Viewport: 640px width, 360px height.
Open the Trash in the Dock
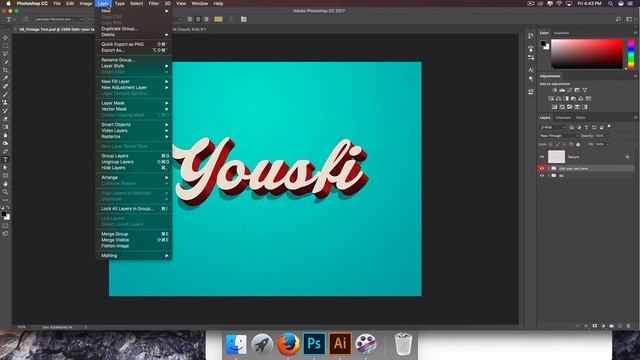403,344
